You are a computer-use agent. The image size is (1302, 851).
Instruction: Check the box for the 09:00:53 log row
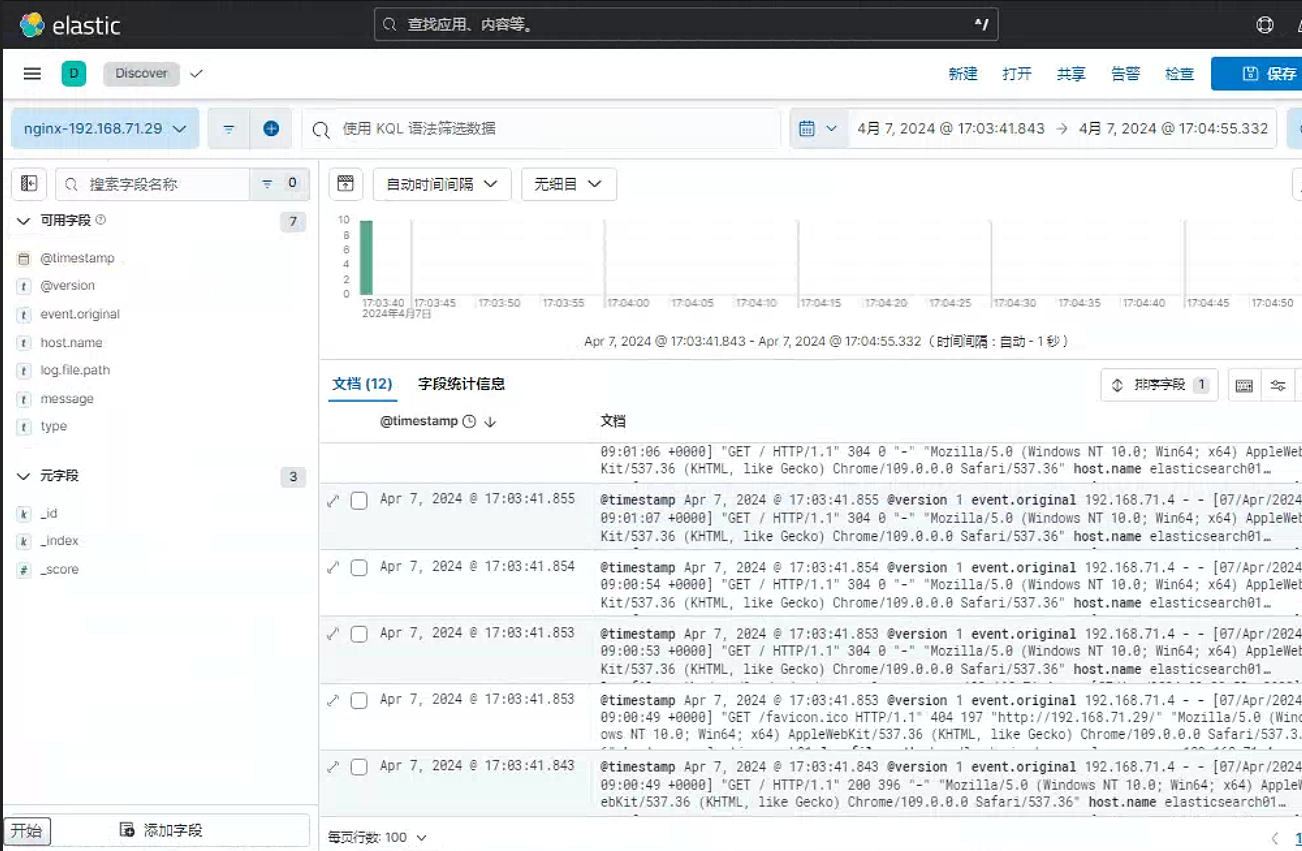359,634
